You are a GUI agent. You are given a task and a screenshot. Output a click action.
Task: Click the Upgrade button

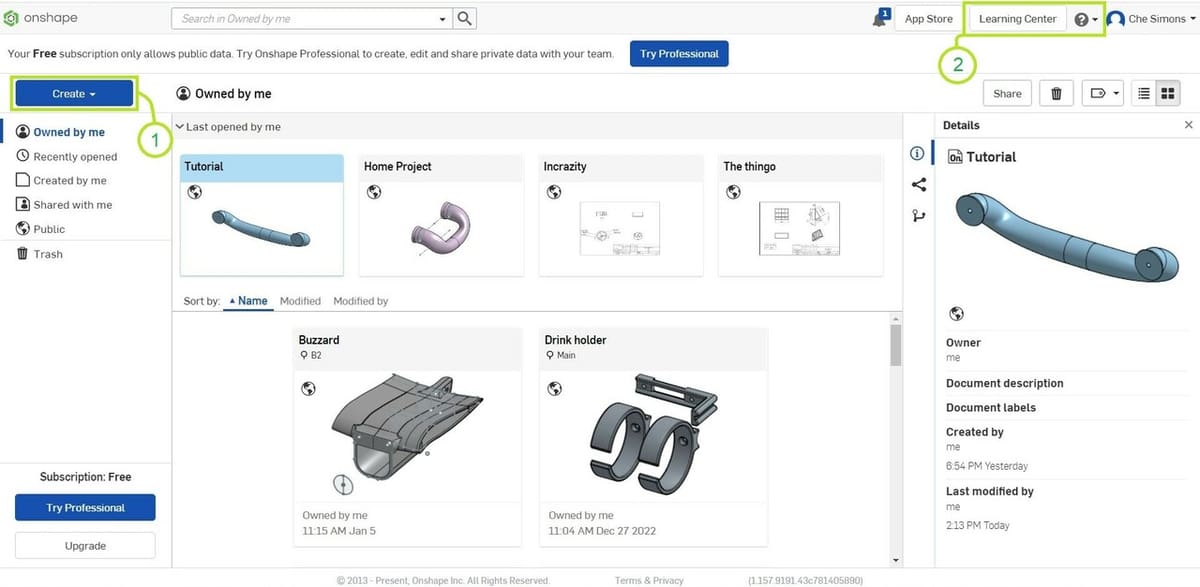click(85, 545)
